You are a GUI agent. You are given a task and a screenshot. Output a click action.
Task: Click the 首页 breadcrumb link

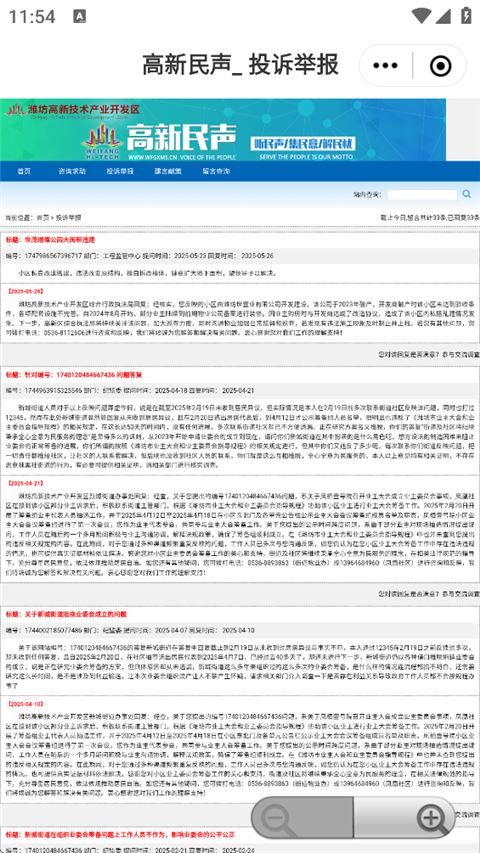42,218
